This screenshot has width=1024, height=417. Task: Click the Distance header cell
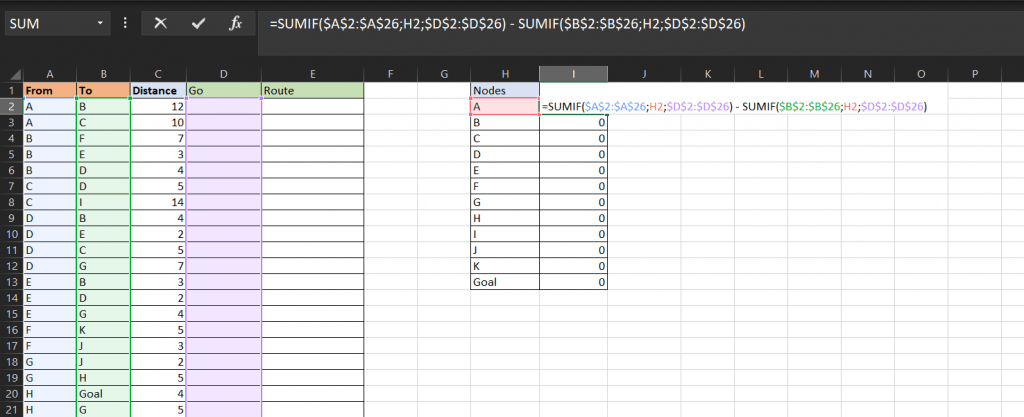coord(157,91)
